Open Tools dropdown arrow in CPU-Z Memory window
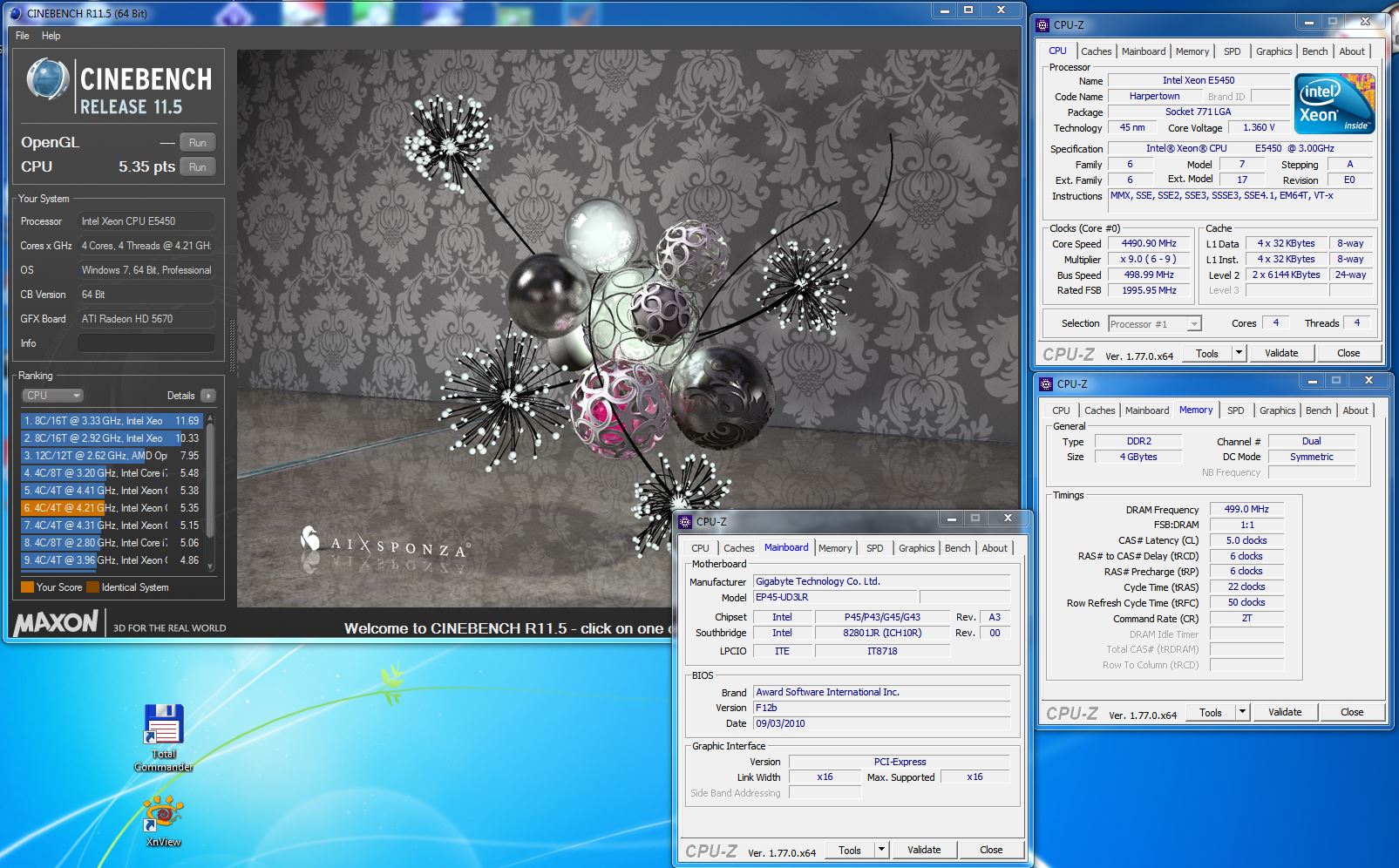 coord(1242,712)
